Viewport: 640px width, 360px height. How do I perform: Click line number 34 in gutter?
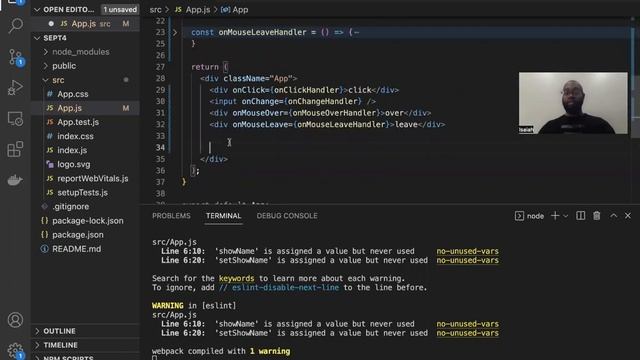click(160, 147)
